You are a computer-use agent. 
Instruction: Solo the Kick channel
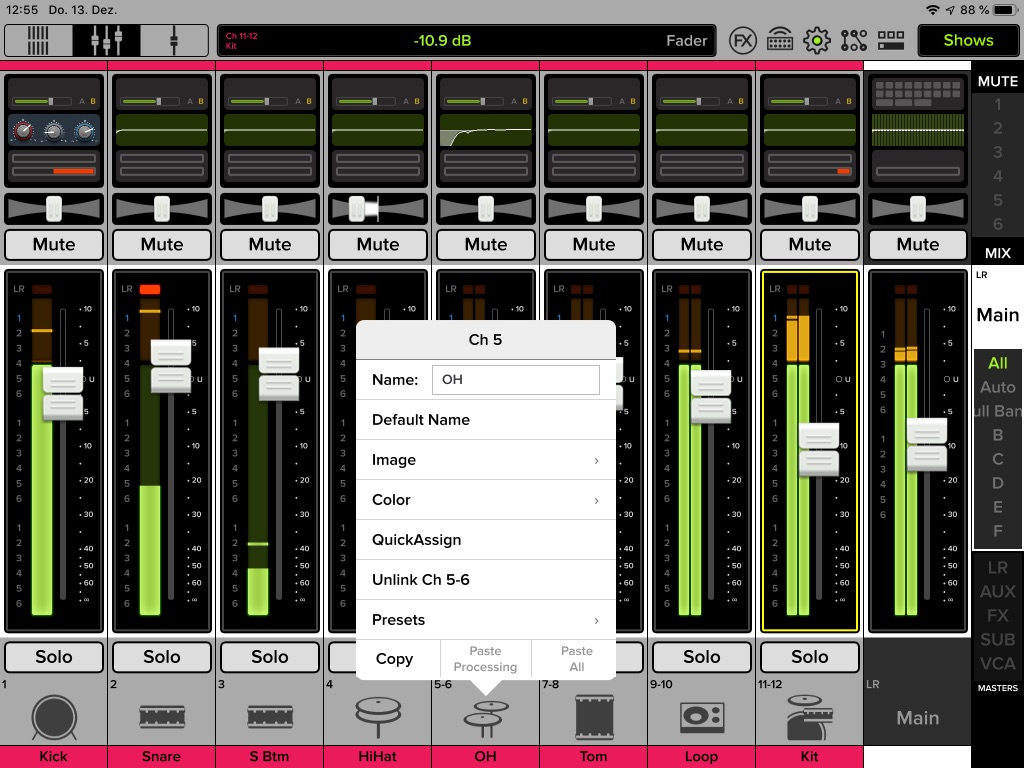pyautogui.click(x=53, y=656)
